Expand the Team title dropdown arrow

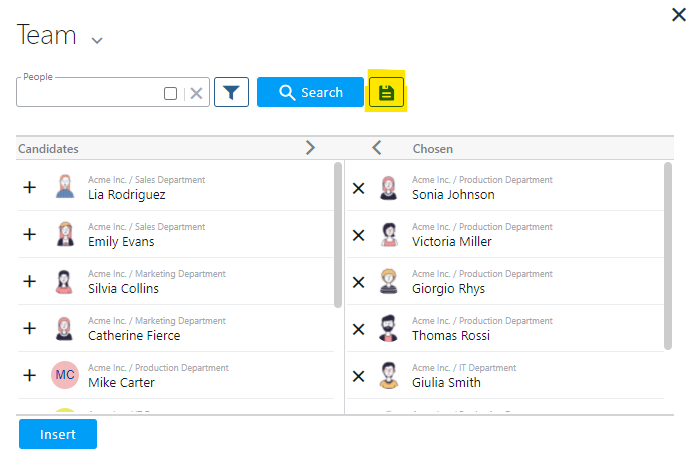[x=97, y=41]
